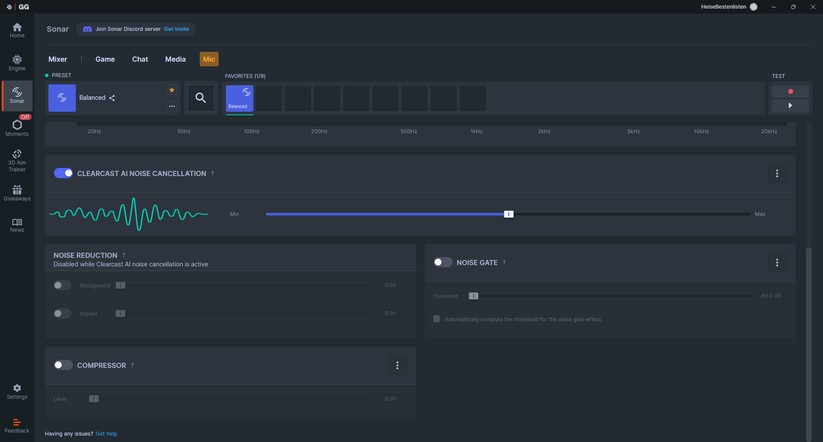Open Compressor more options menu
The height and width of the screenshot is (442, 823).
click(x=397, y=365)
